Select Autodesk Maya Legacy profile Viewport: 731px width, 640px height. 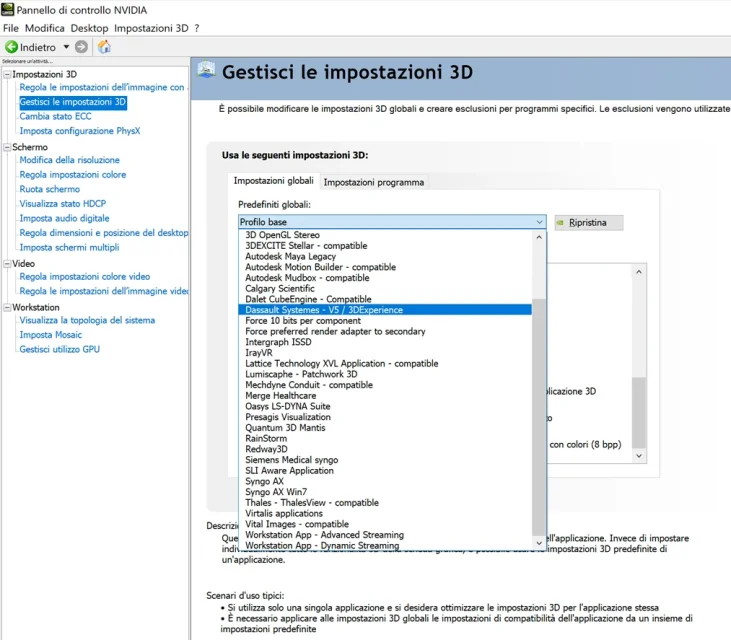[x=385, y=256]
